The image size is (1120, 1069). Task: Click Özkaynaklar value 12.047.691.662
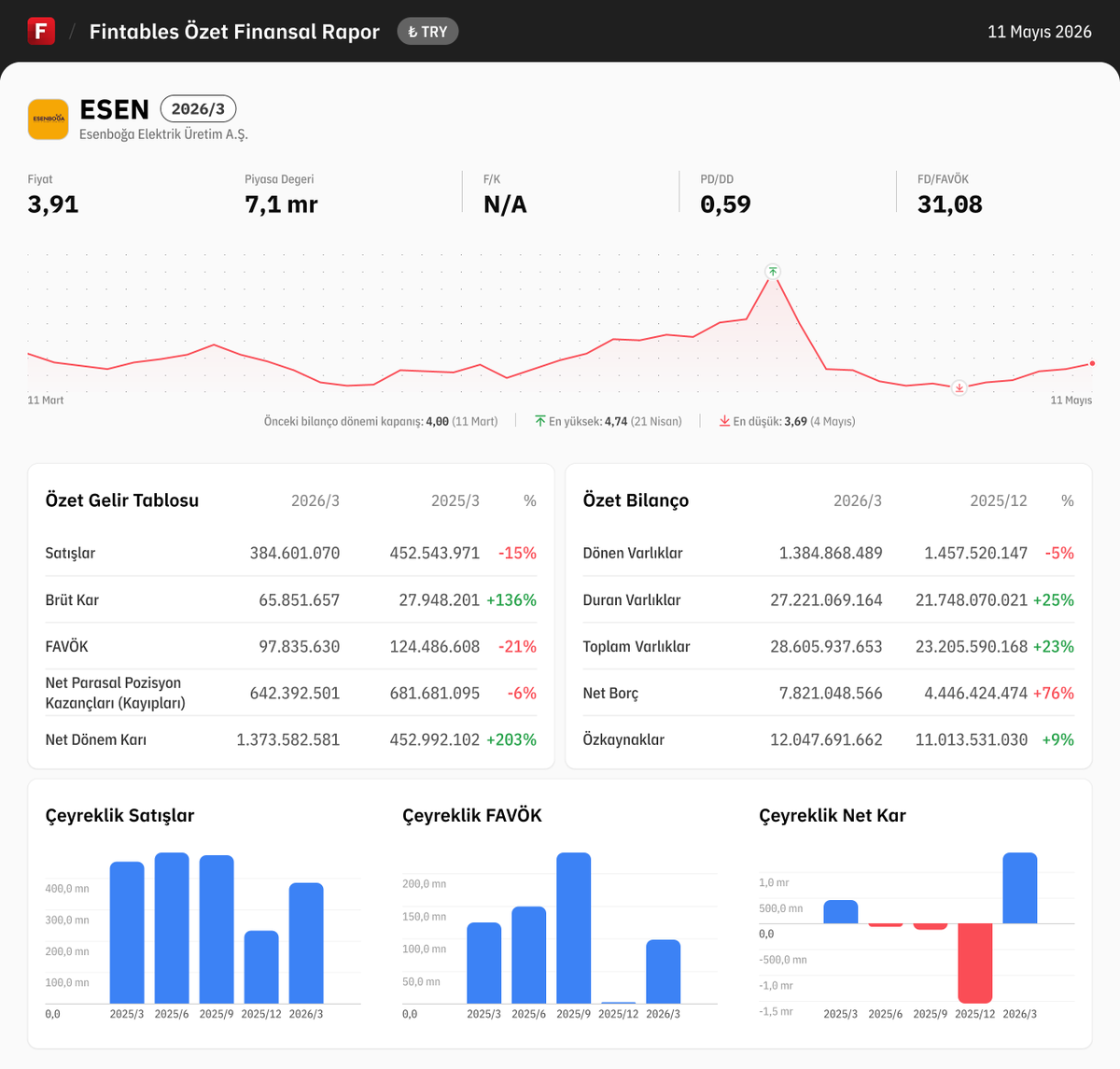click(x=826, y=739)
